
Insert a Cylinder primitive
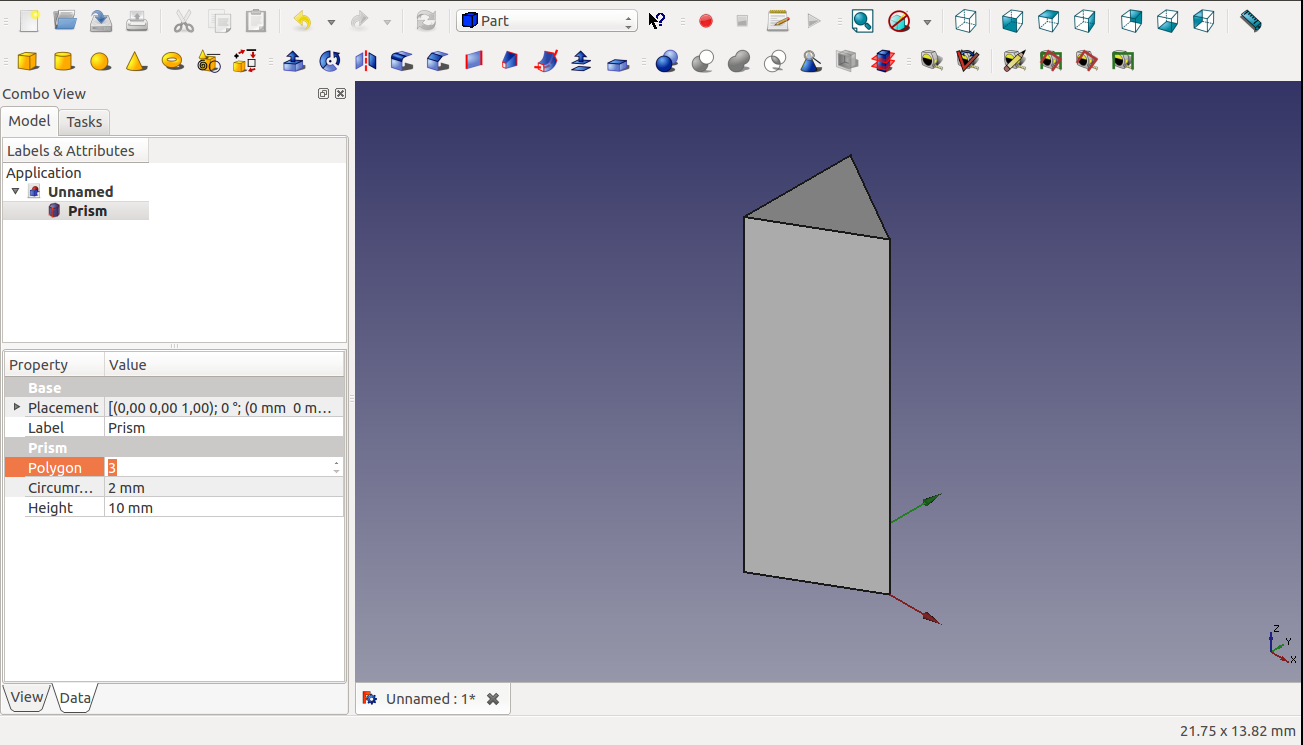tap(64, 62)
